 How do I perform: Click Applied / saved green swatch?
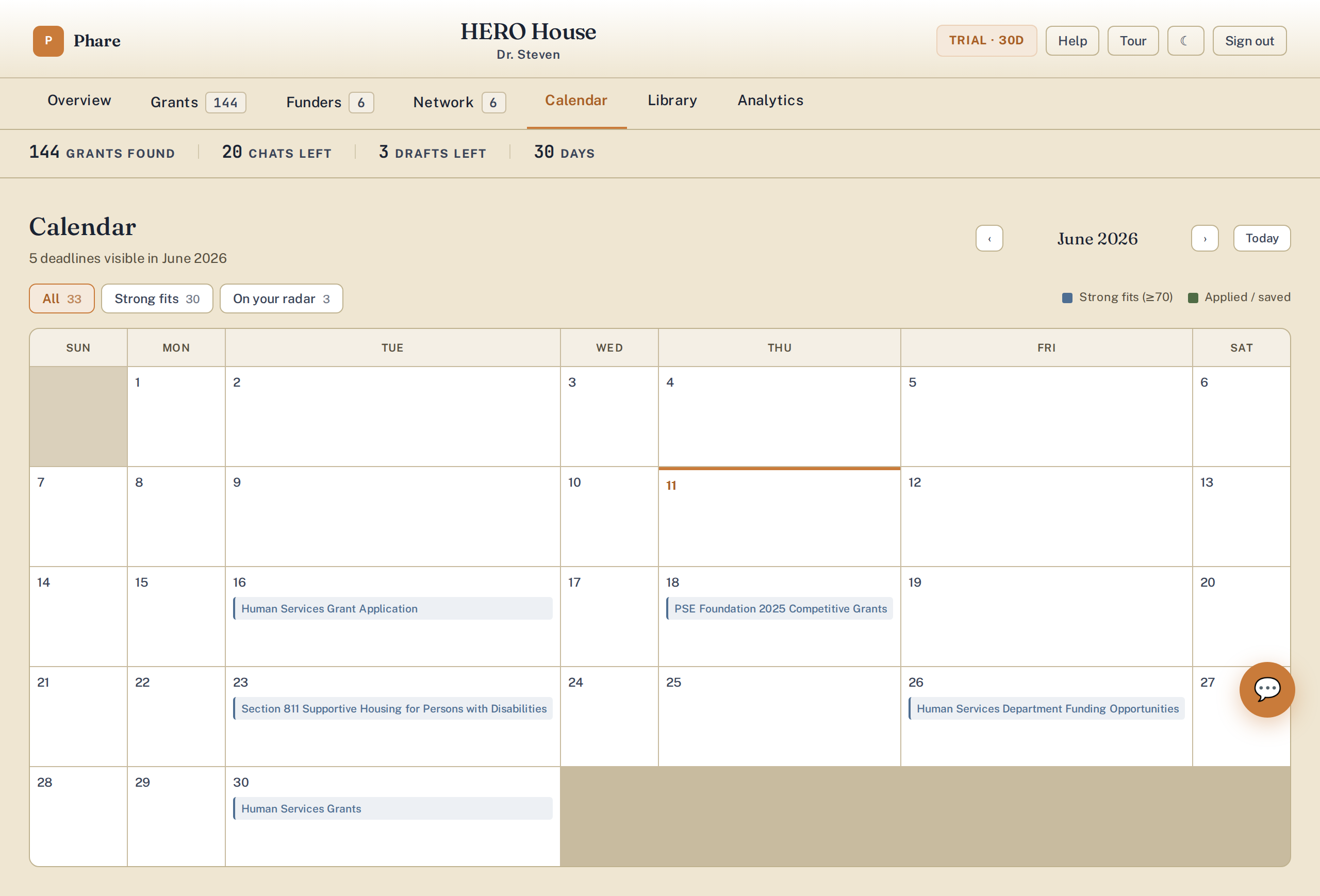[1193, 297]
